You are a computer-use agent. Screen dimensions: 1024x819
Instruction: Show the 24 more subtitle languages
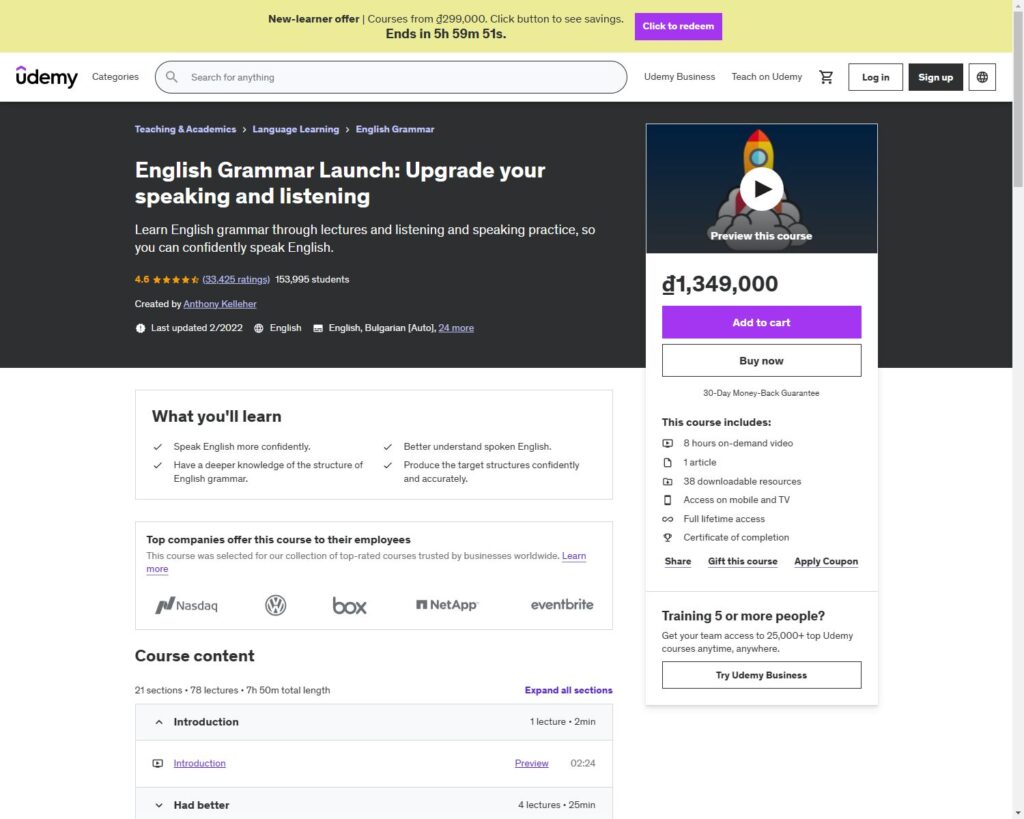pos(456,328)
